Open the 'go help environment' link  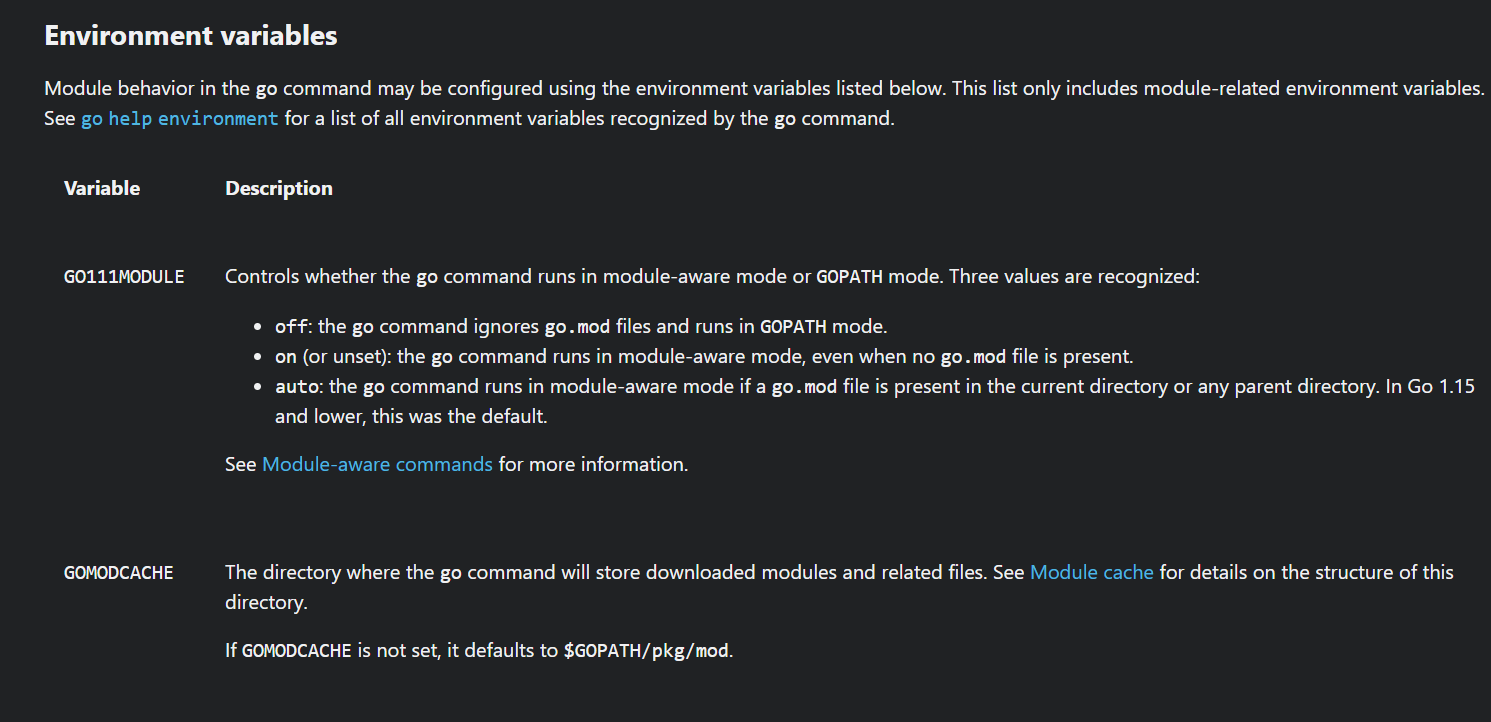tap(180, 118)
